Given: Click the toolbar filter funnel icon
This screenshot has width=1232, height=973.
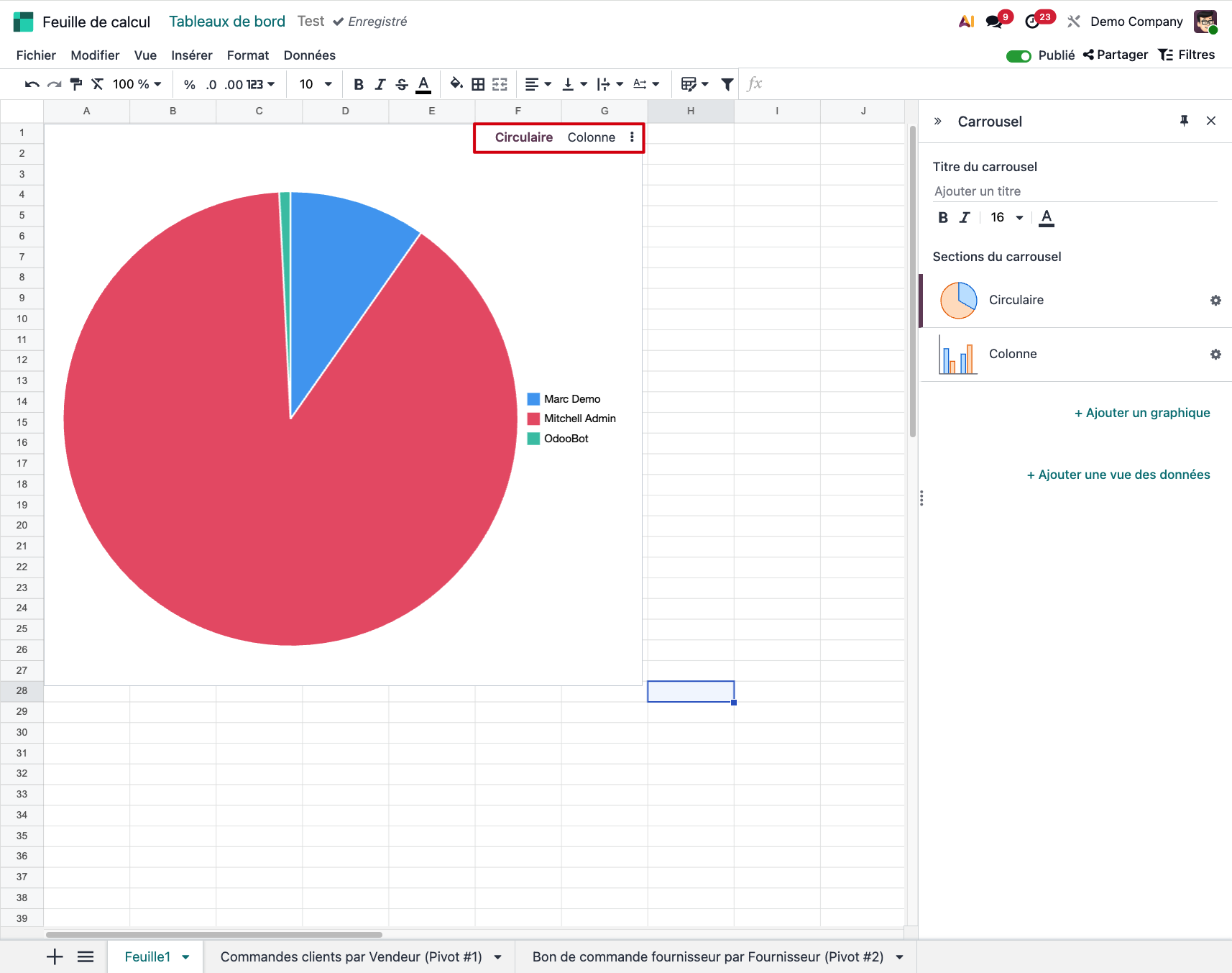Looking at the screenshot, I should tap(727, 84).
